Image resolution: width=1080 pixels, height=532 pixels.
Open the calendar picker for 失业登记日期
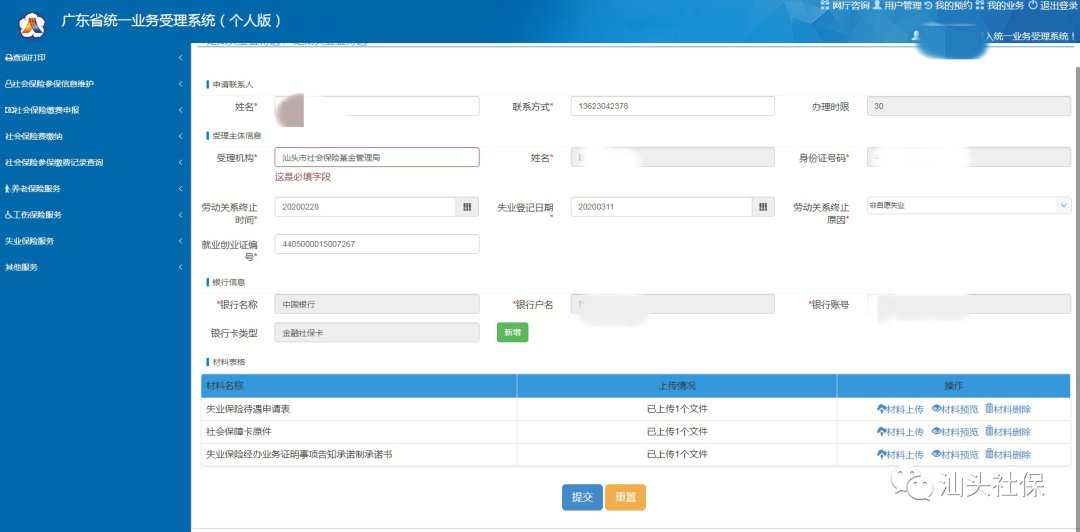coord(762,207)
